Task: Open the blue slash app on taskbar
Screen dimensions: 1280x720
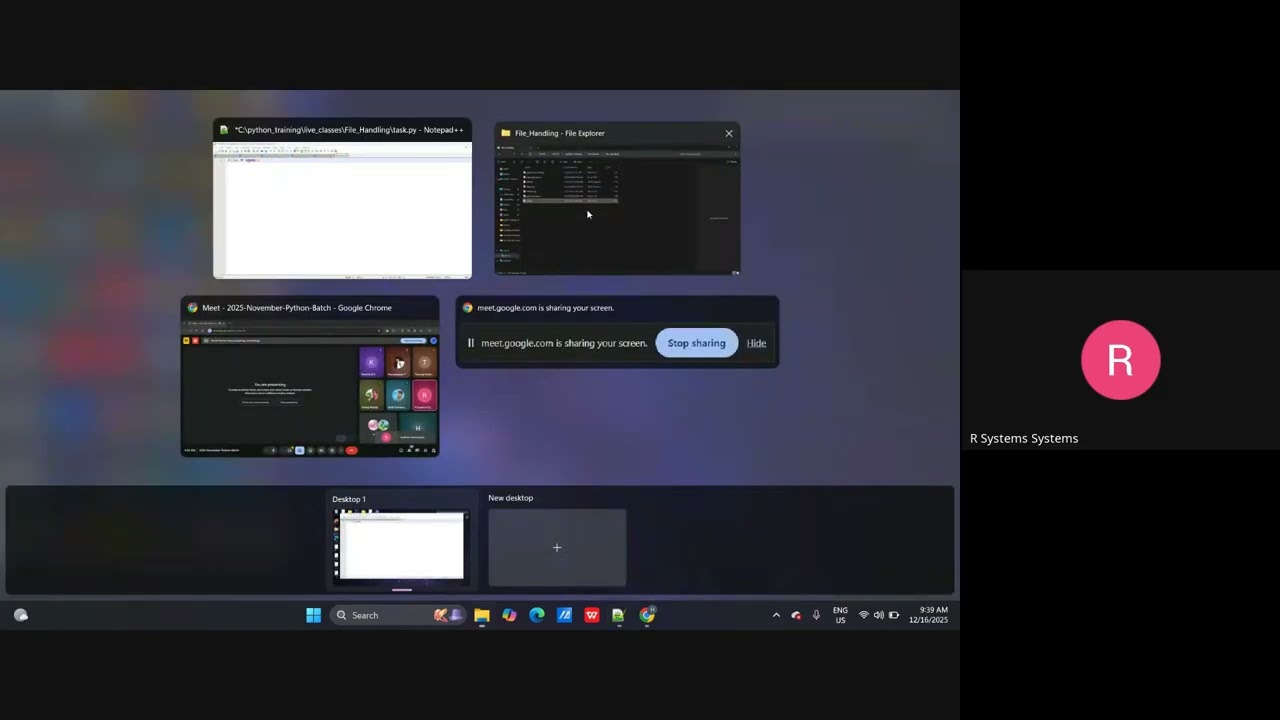Action: coord(564,615)
